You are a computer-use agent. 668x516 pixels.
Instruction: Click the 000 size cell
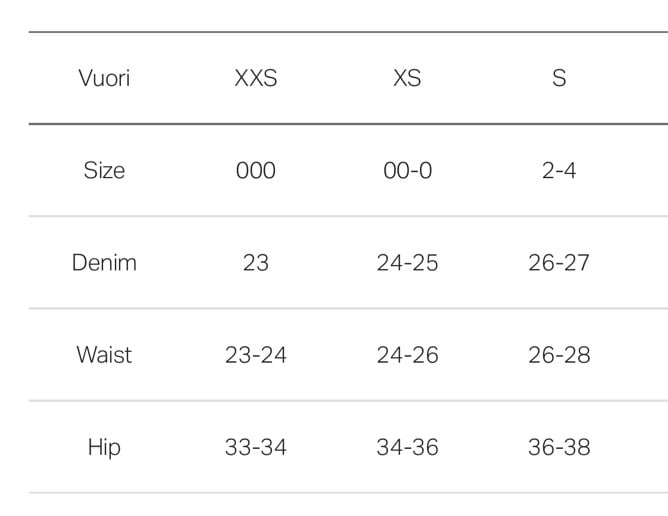pos(256,170)
